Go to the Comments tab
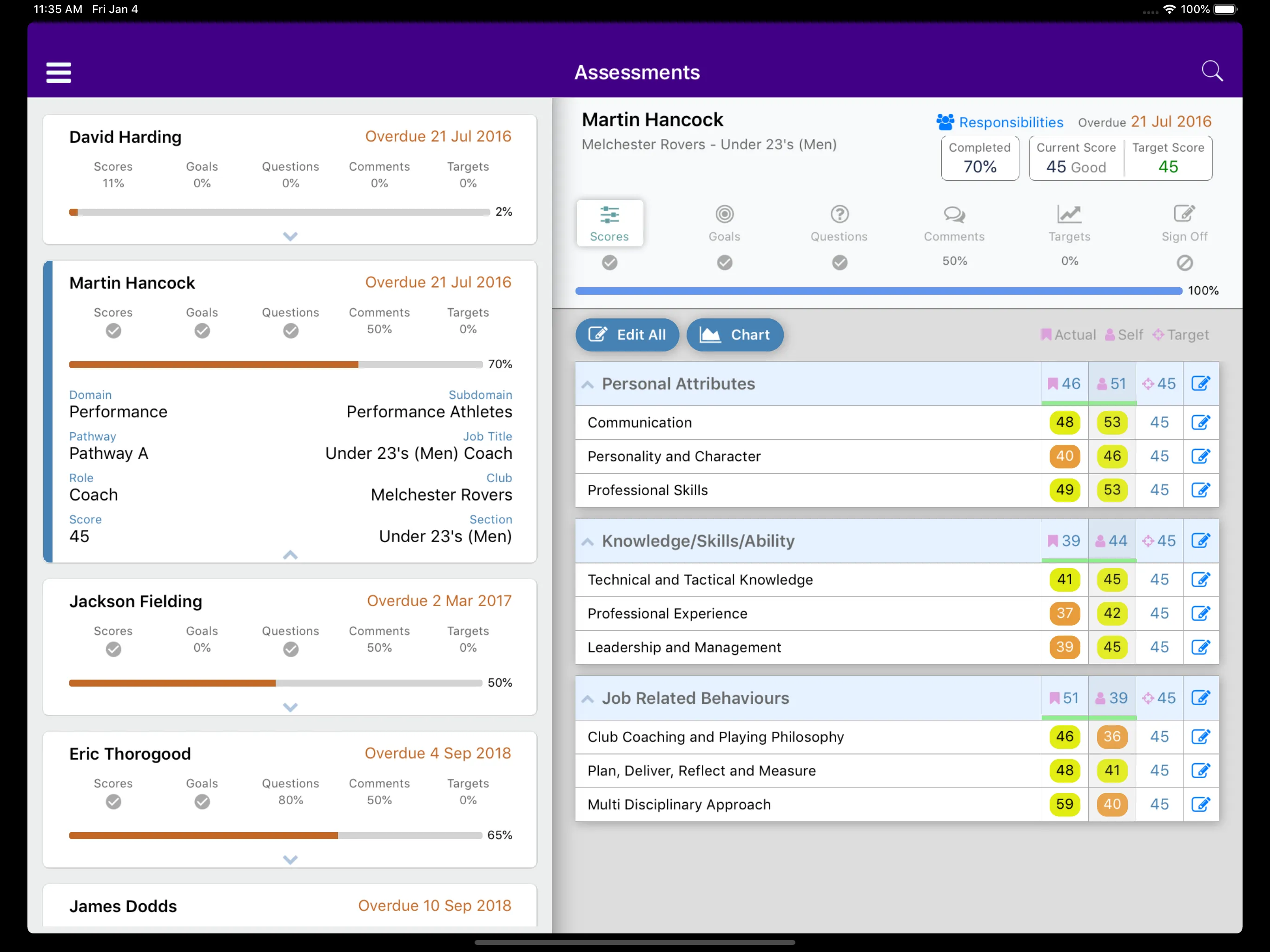The height and width of the screenshot is (952, 1270). pyautogui.click(x=954, y=224)
